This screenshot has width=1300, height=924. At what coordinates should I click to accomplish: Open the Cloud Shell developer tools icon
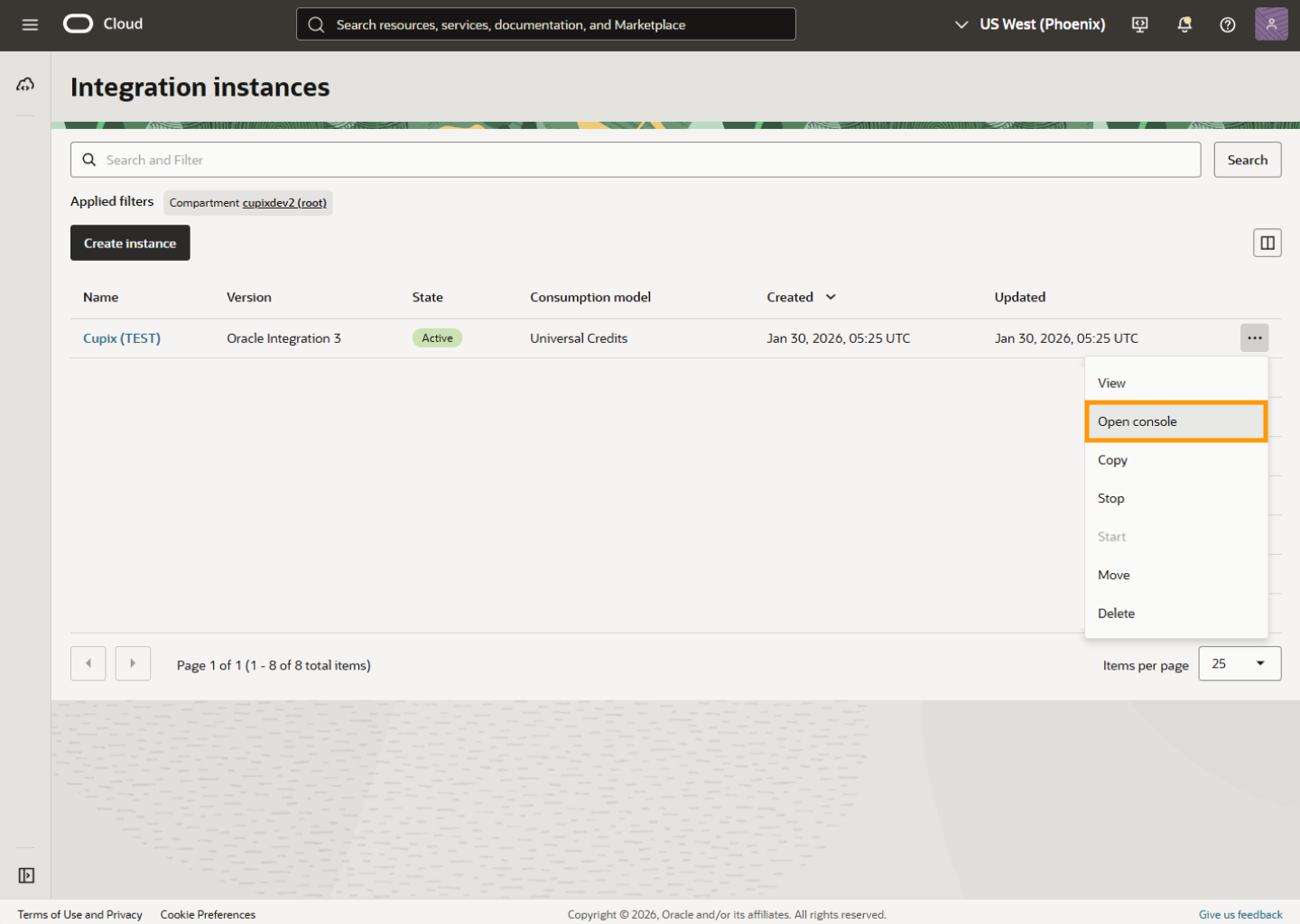coord(1140,24)
